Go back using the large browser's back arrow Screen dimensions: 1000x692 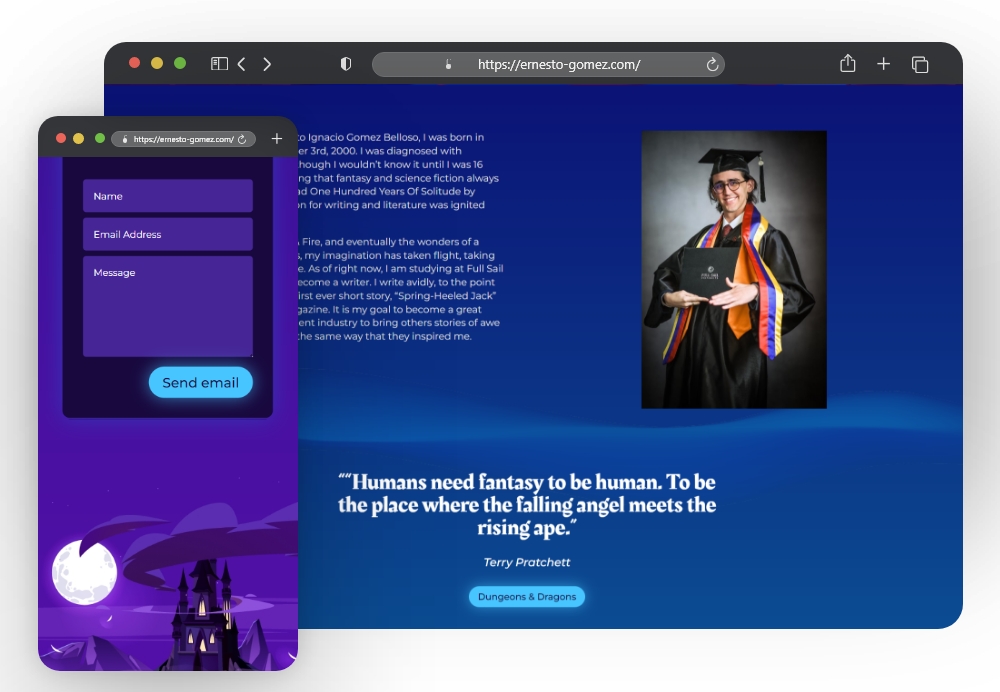242,64
